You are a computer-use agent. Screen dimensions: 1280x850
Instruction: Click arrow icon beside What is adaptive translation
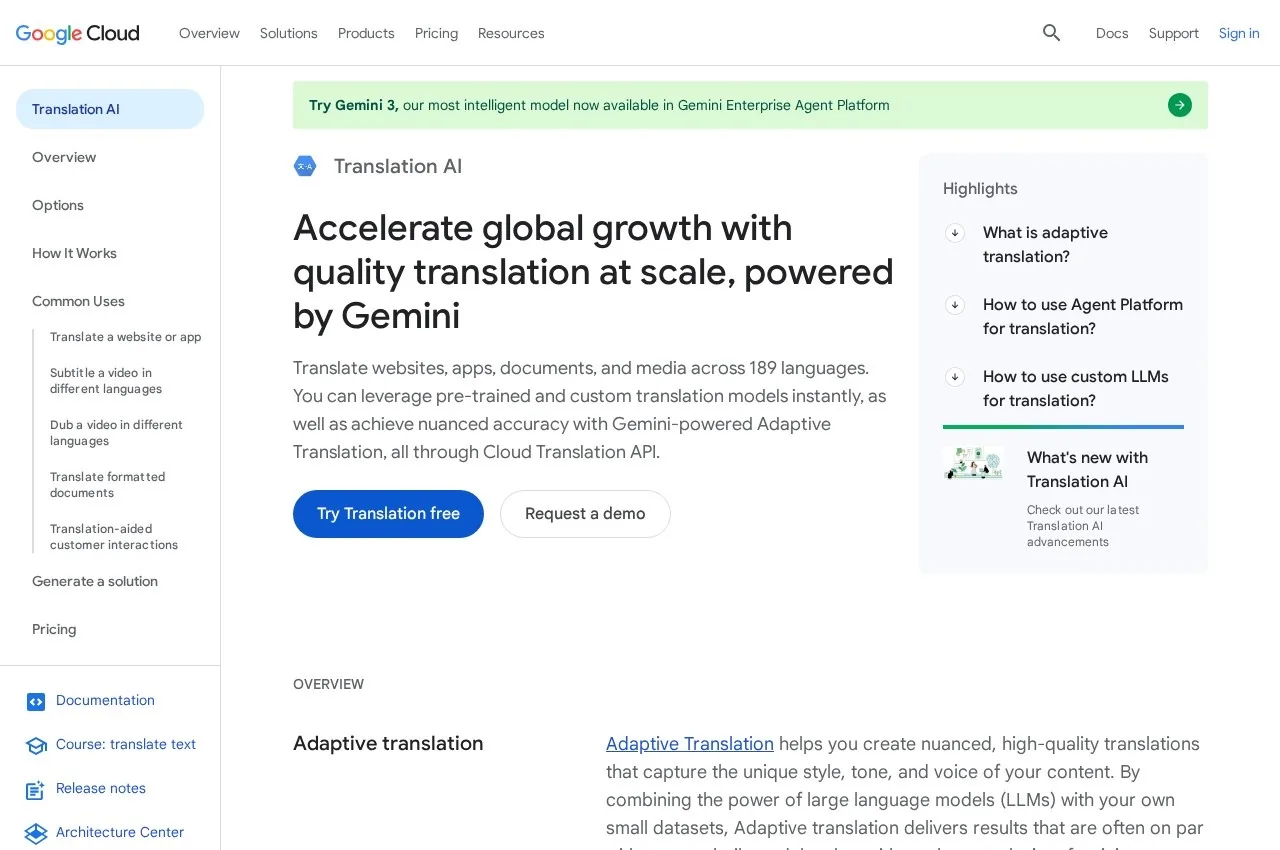coord(955,233)
